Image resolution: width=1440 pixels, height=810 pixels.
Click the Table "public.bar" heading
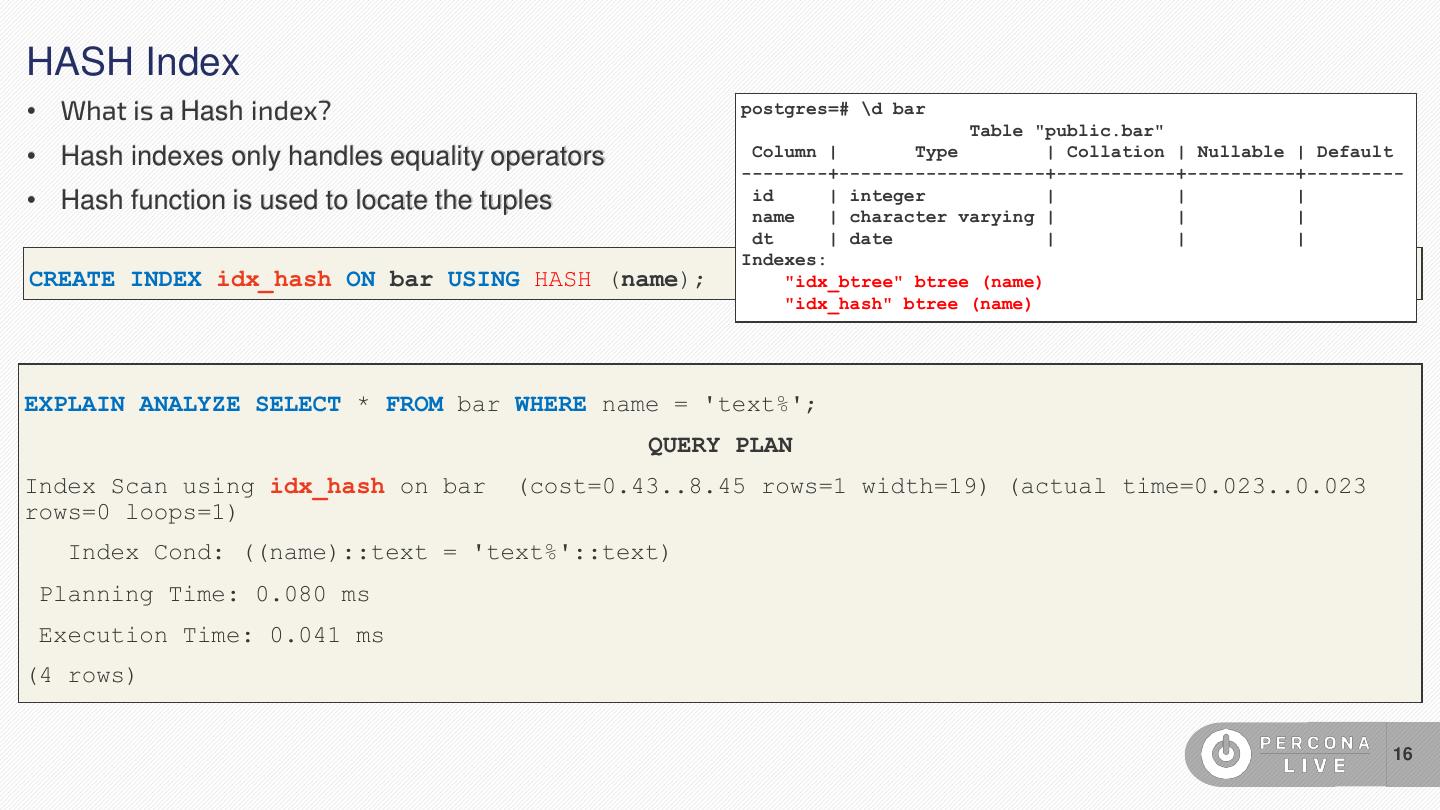click(x=1066, y=131)
